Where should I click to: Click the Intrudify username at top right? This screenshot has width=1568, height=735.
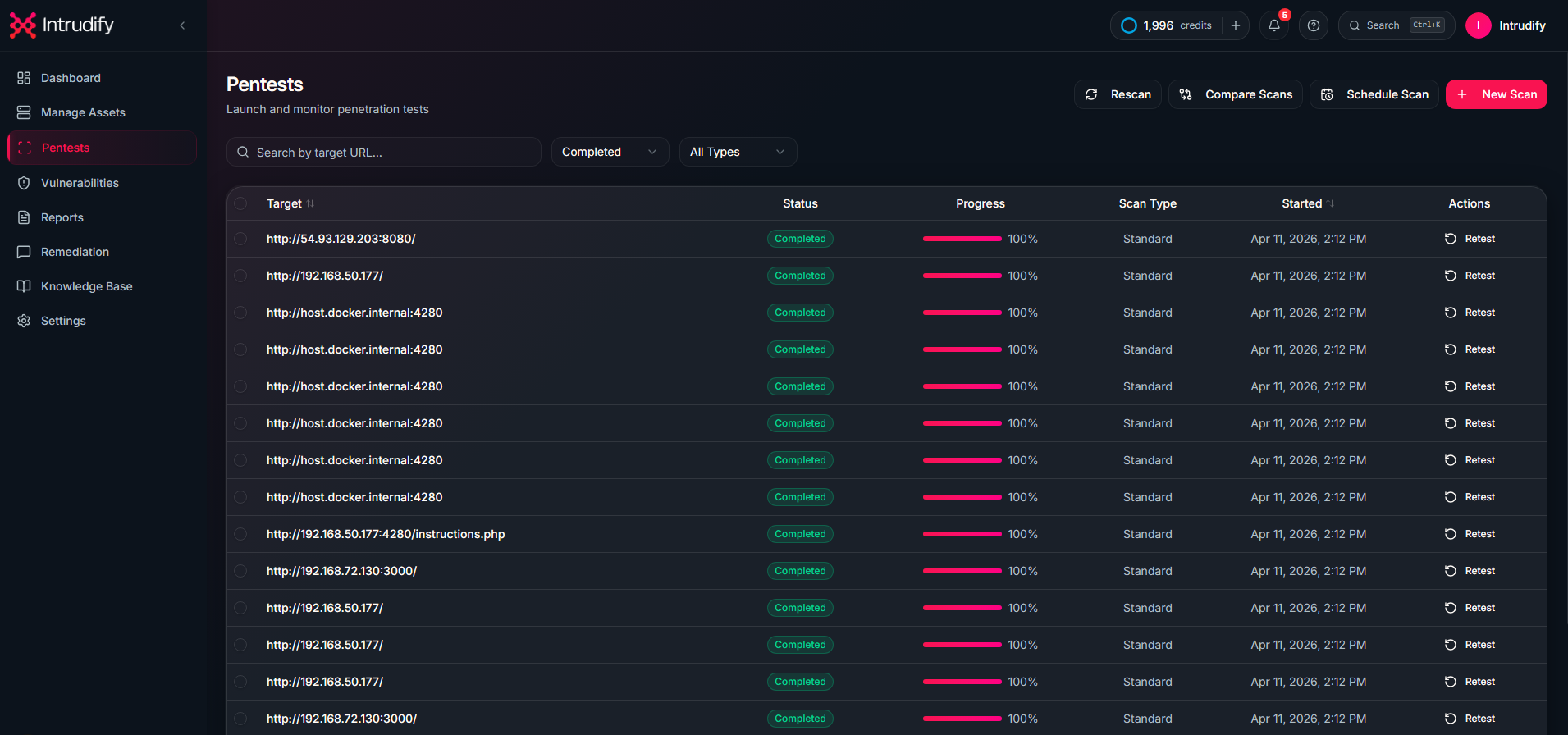click(x=1522, y=25)
